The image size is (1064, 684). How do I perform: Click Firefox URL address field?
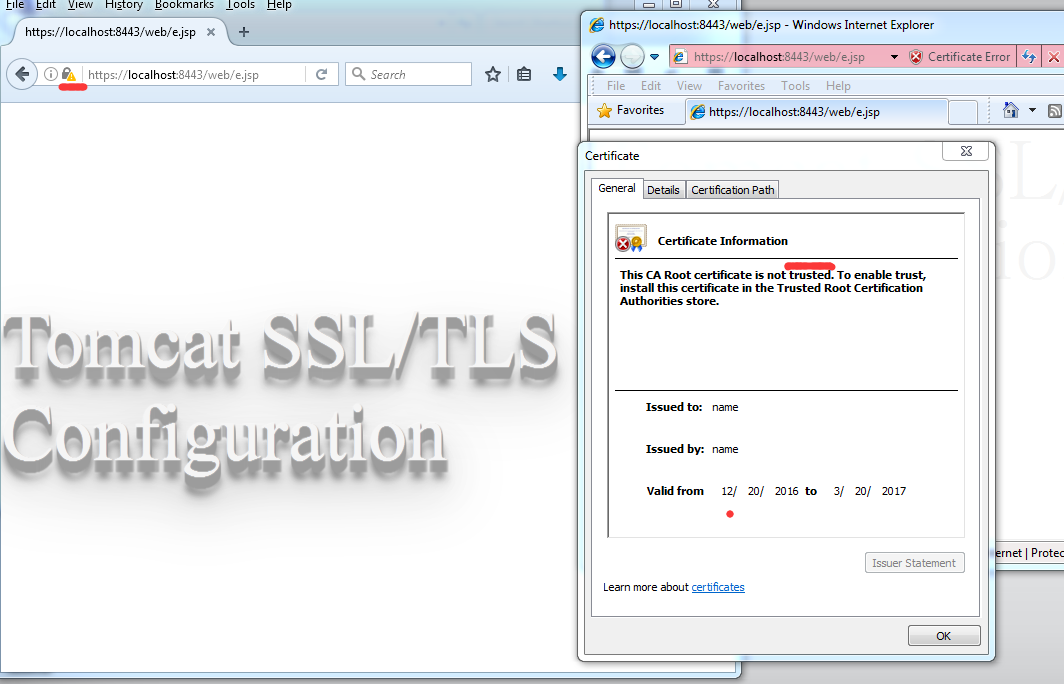tap(195, 75)
